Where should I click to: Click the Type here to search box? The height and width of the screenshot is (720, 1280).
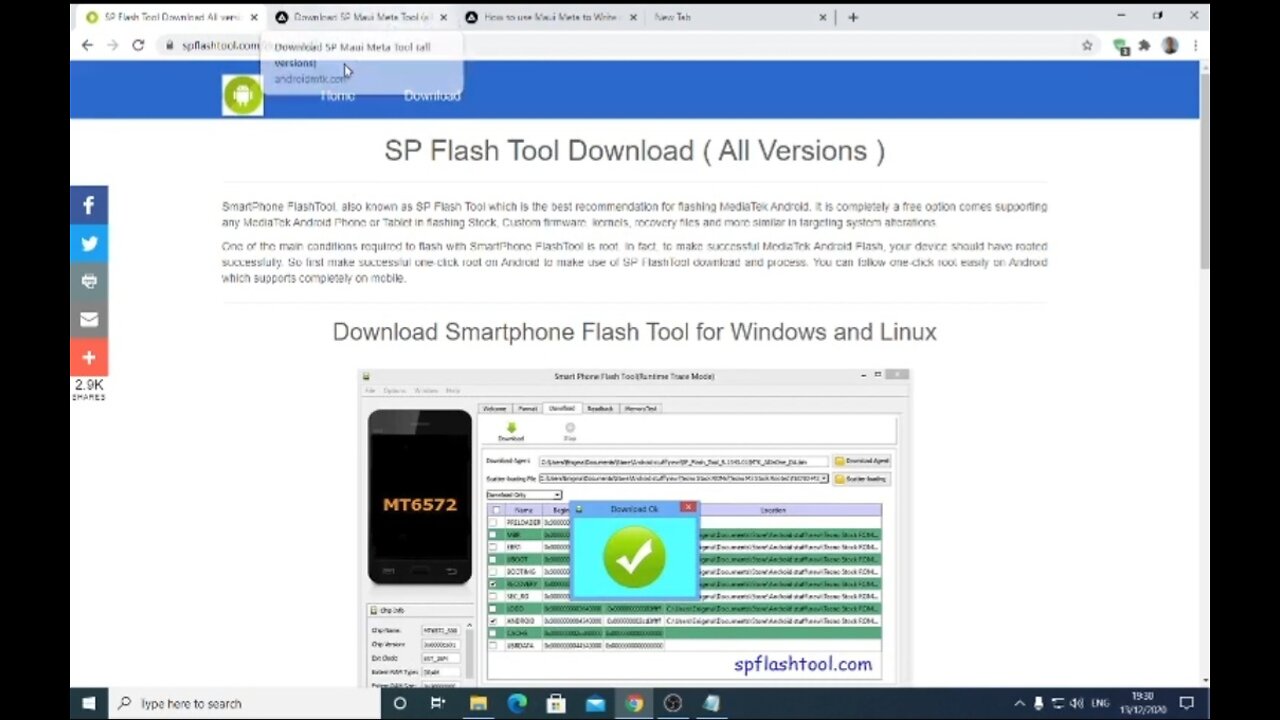point(244,703)
